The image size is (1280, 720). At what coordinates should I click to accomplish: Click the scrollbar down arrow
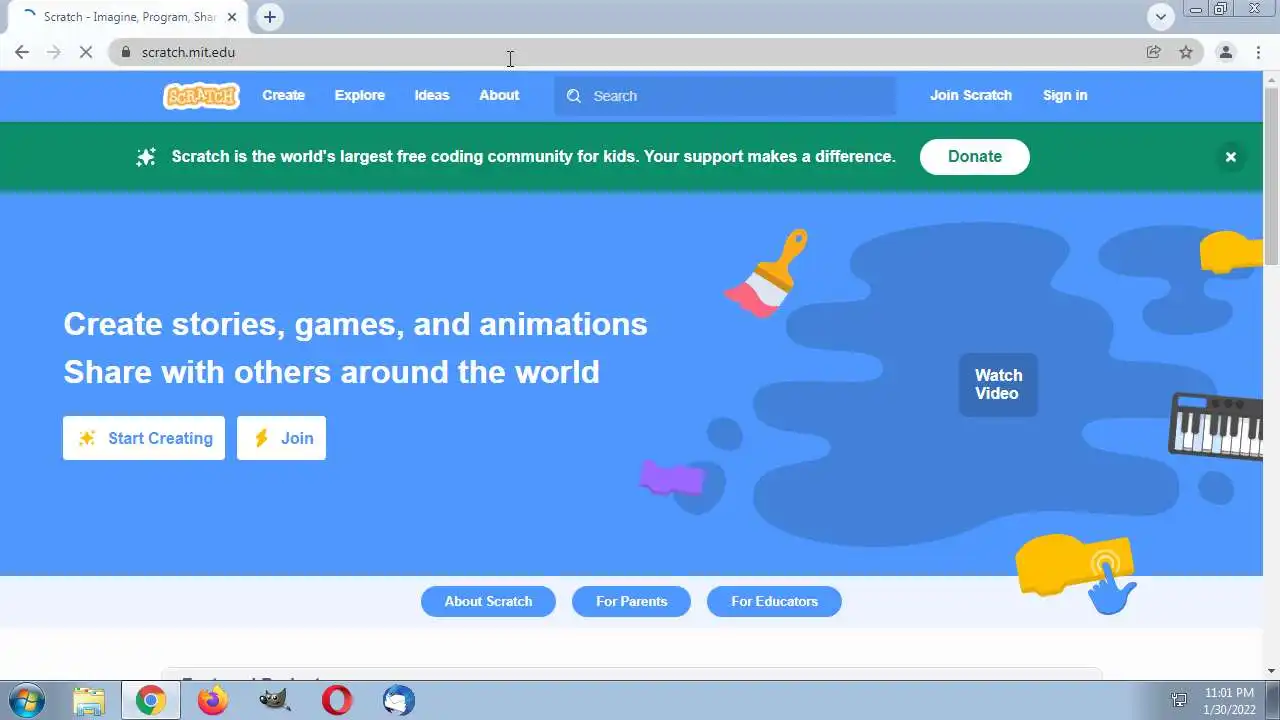[x=1271, y=671]
